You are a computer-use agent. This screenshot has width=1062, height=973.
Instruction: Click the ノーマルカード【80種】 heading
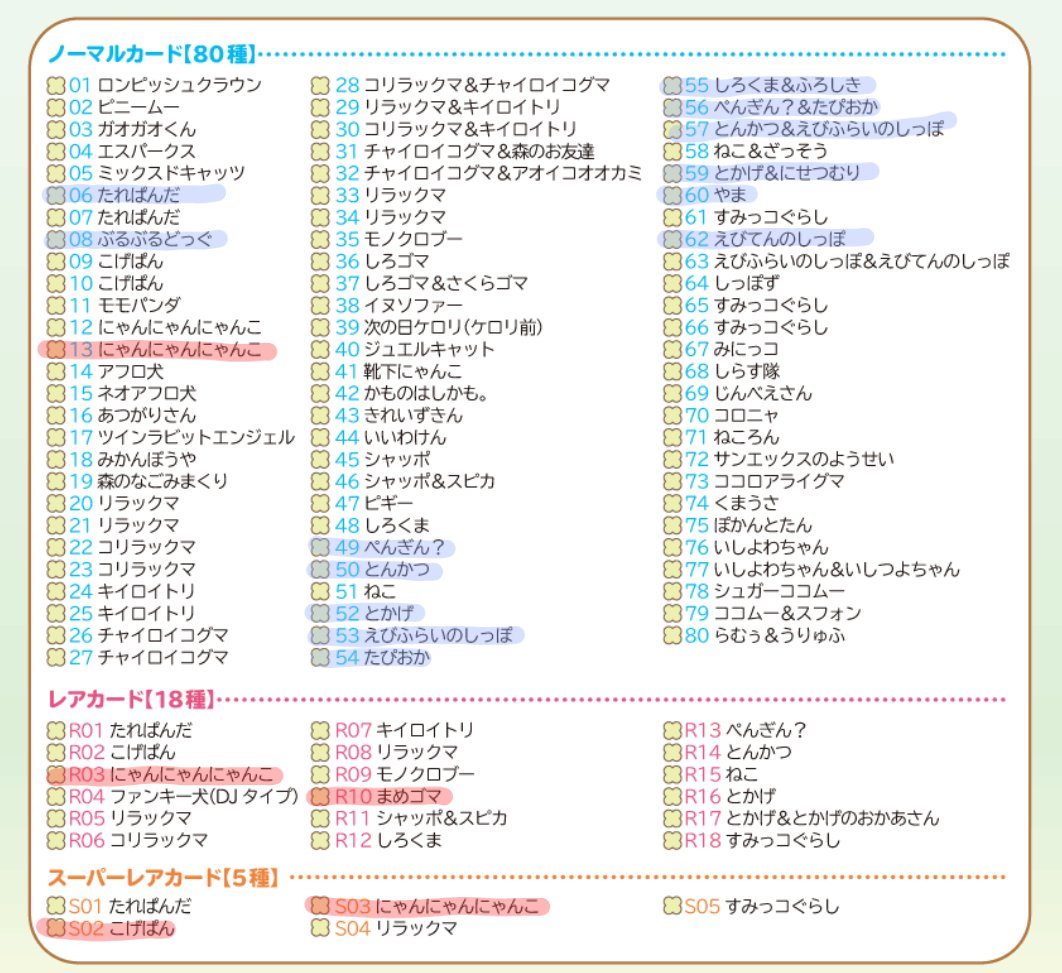click(x=152, y=53)
